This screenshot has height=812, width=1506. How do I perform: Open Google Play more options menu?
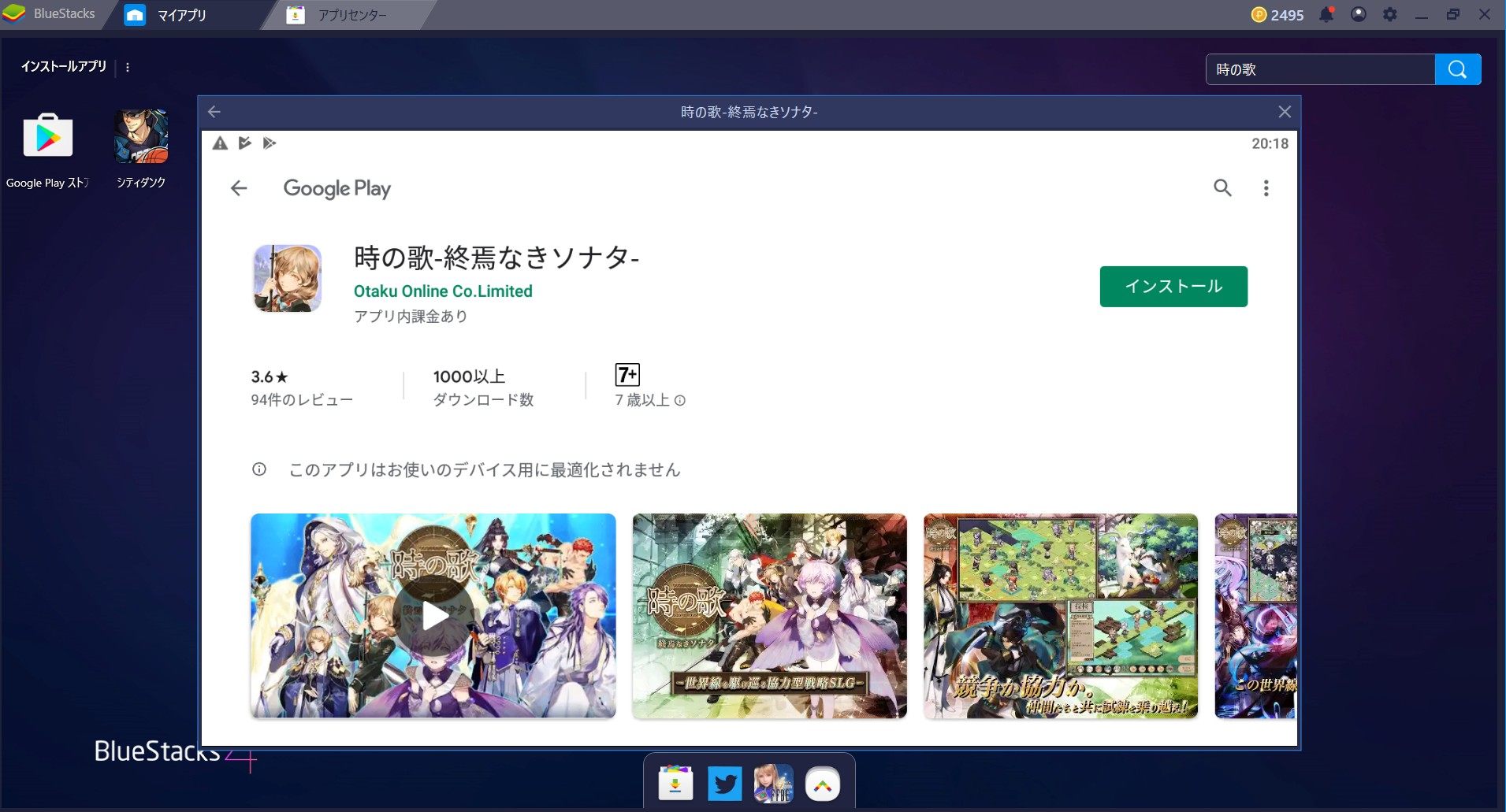[1266, 188]
